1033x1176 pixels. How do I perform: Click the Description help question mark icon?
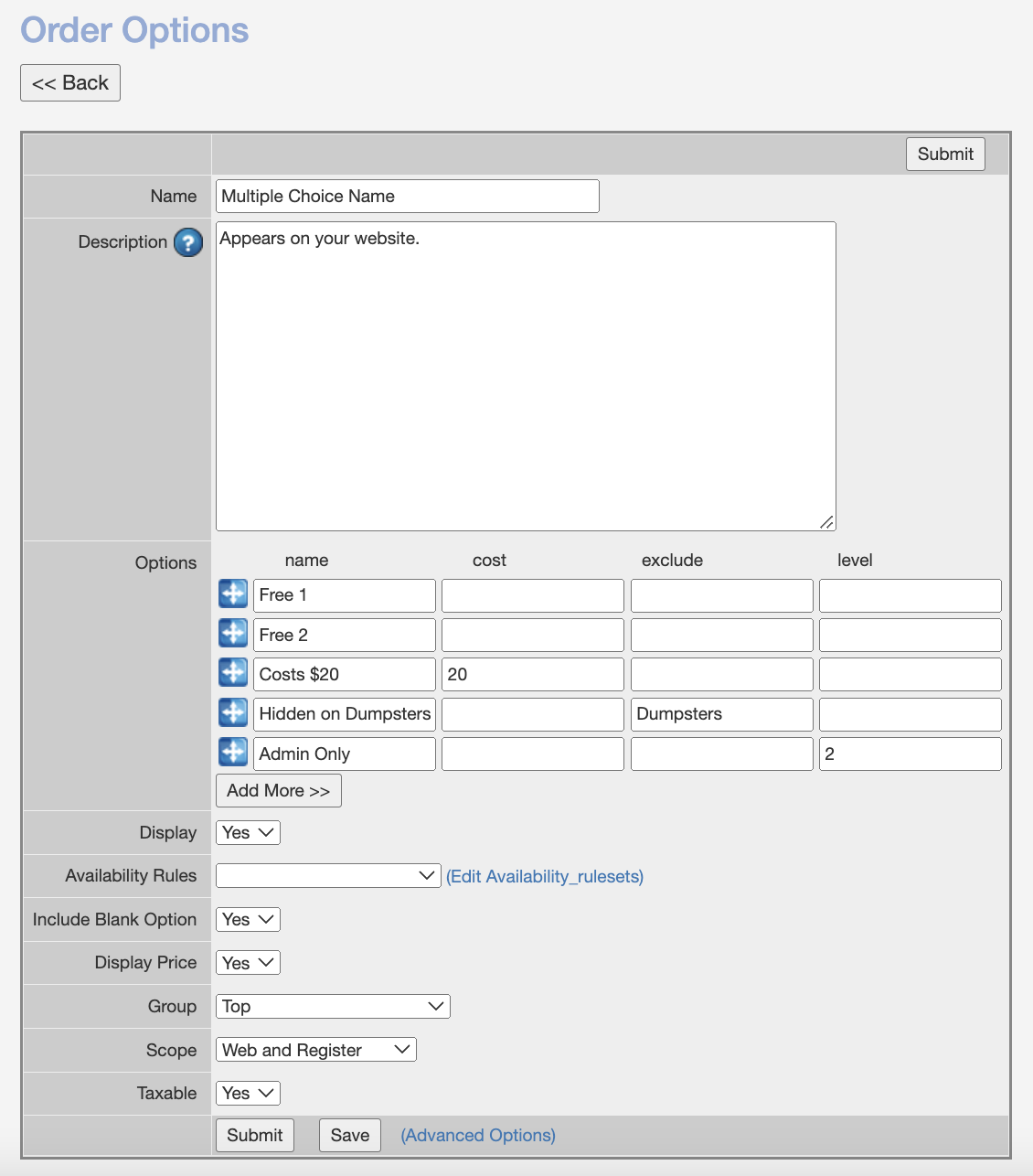tap(188, 242)
